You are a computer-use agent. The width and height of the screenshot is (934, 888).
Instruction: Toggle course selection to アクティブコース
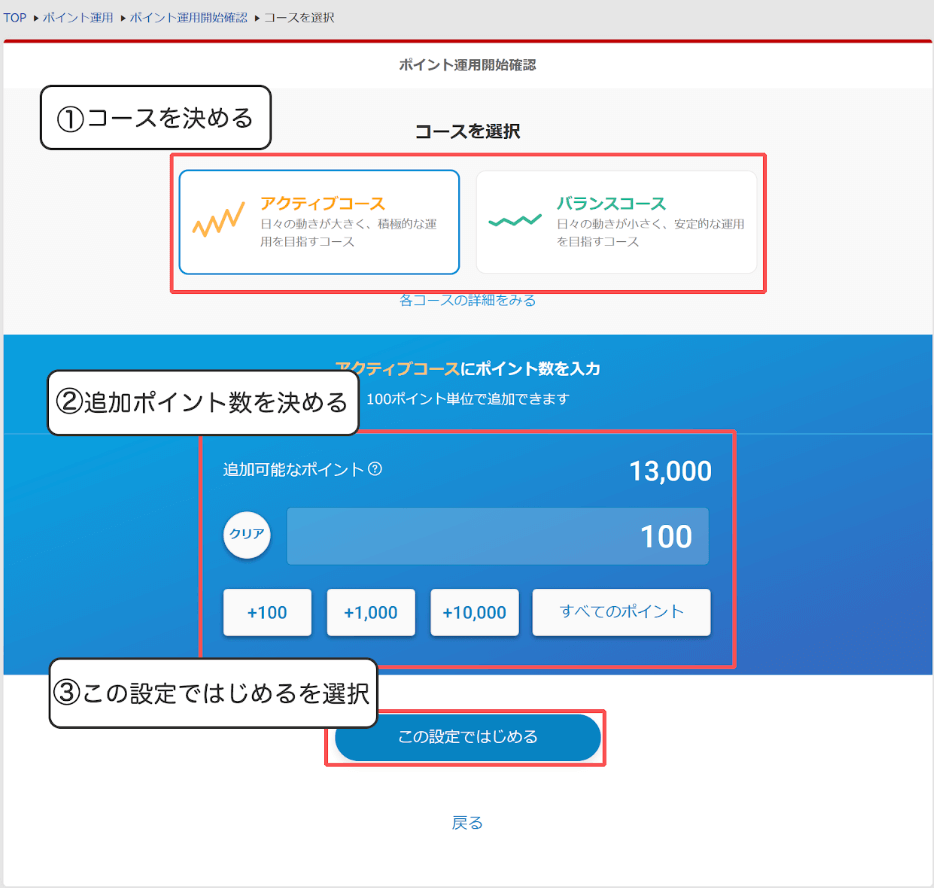click(x=320, y=221)
